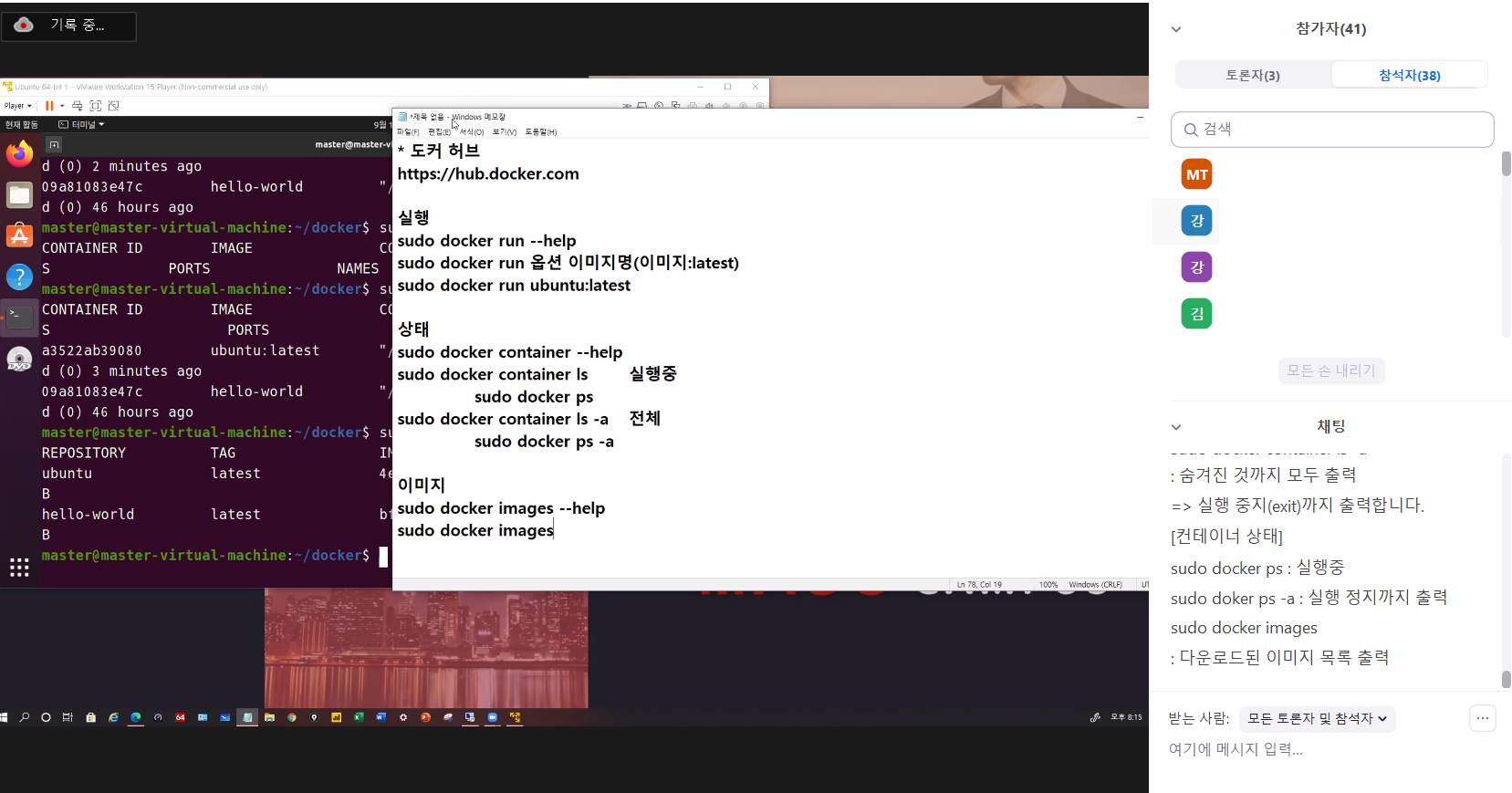Select the 참석자(38) tab

tap(1409, 76)
